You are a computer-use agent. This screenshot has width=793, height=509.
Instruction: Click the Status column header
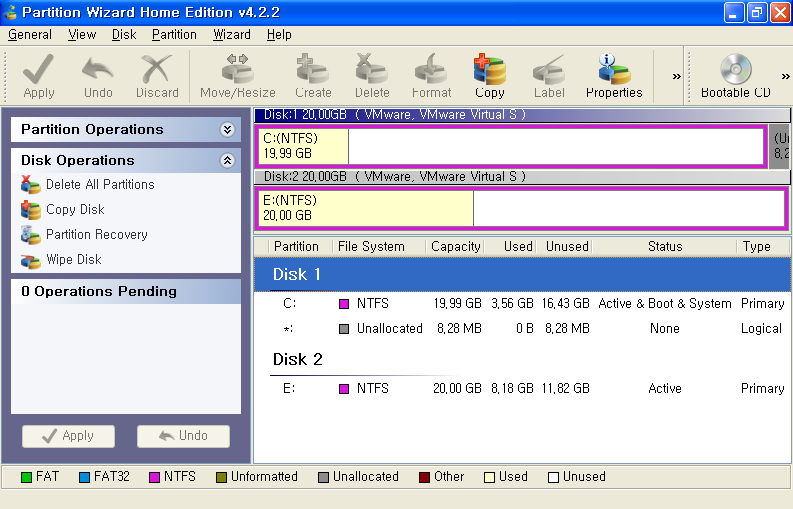(664, 246)
